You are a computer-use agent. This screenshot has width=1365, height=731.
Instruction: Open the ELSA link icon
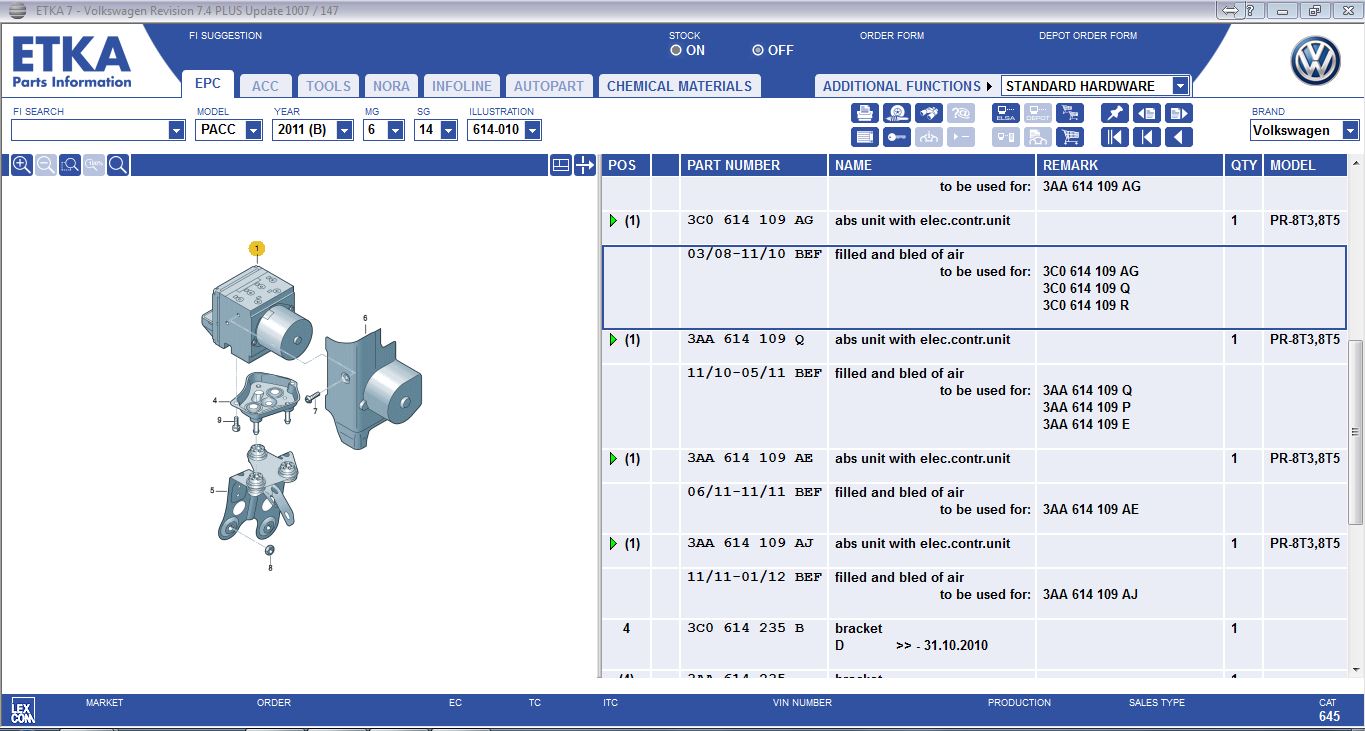coord(1006,113)
